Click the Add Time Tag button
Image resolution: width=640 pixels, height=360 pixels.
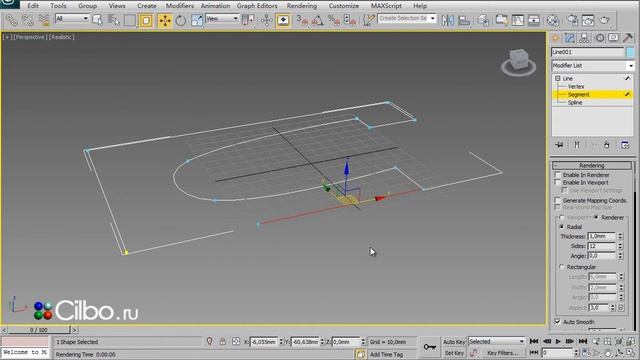387,354
